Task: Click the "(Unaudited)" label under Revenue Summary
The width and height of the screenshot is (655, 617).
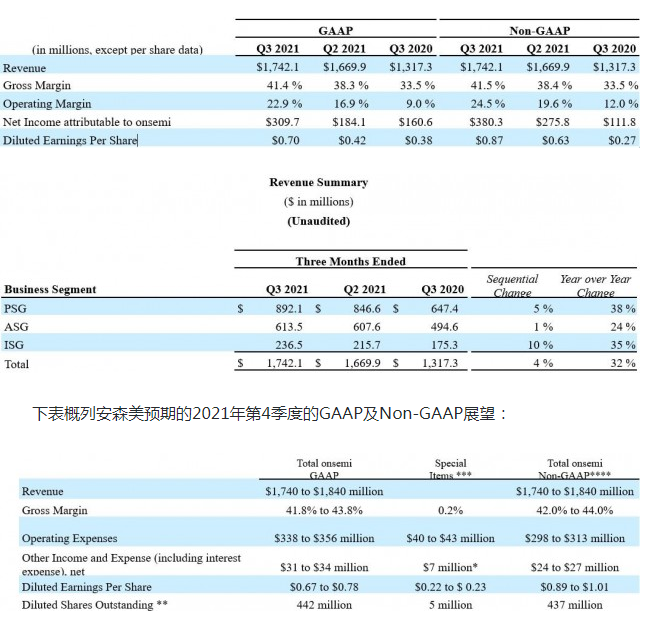Action: click(x=318, y=221)
